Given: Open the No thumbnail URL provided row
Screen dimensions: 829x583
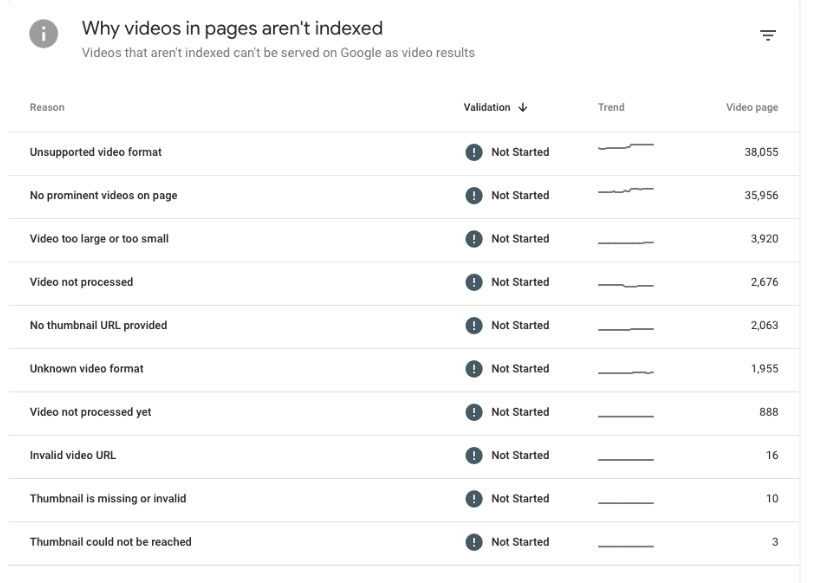Looking at the screenshot, I should point(404,326).
